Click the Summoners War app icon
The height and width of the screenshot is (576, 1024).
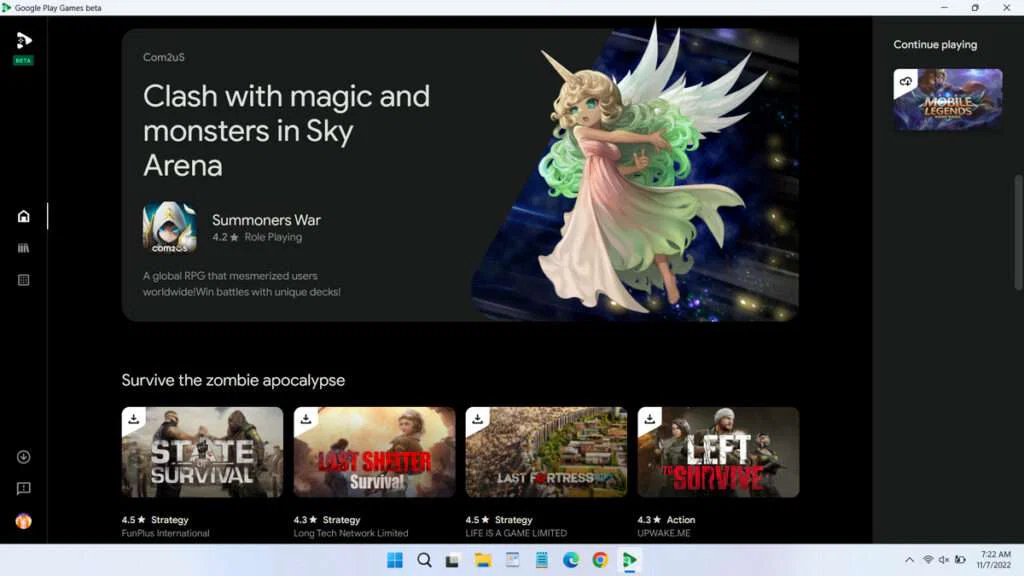pos(170,227)
